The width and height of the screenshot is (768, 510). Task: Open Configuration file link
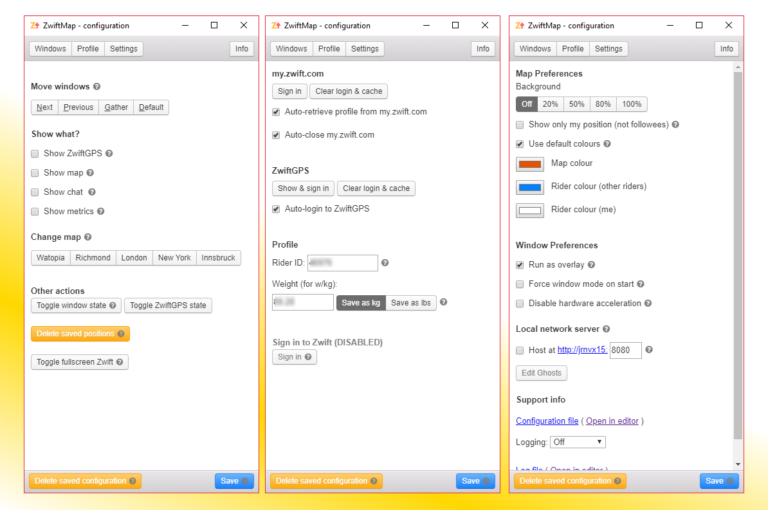point(547,421)
